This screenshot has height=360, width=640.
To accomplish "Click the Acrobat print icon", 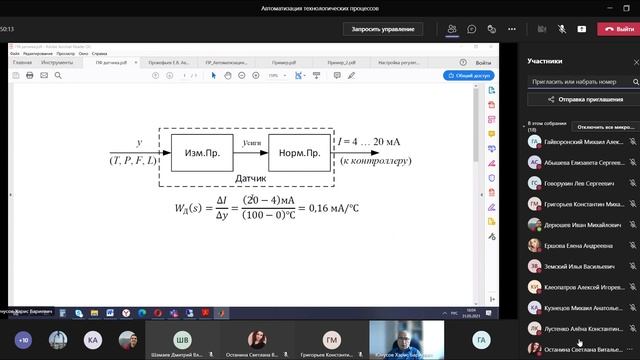I will click(29, 76).
